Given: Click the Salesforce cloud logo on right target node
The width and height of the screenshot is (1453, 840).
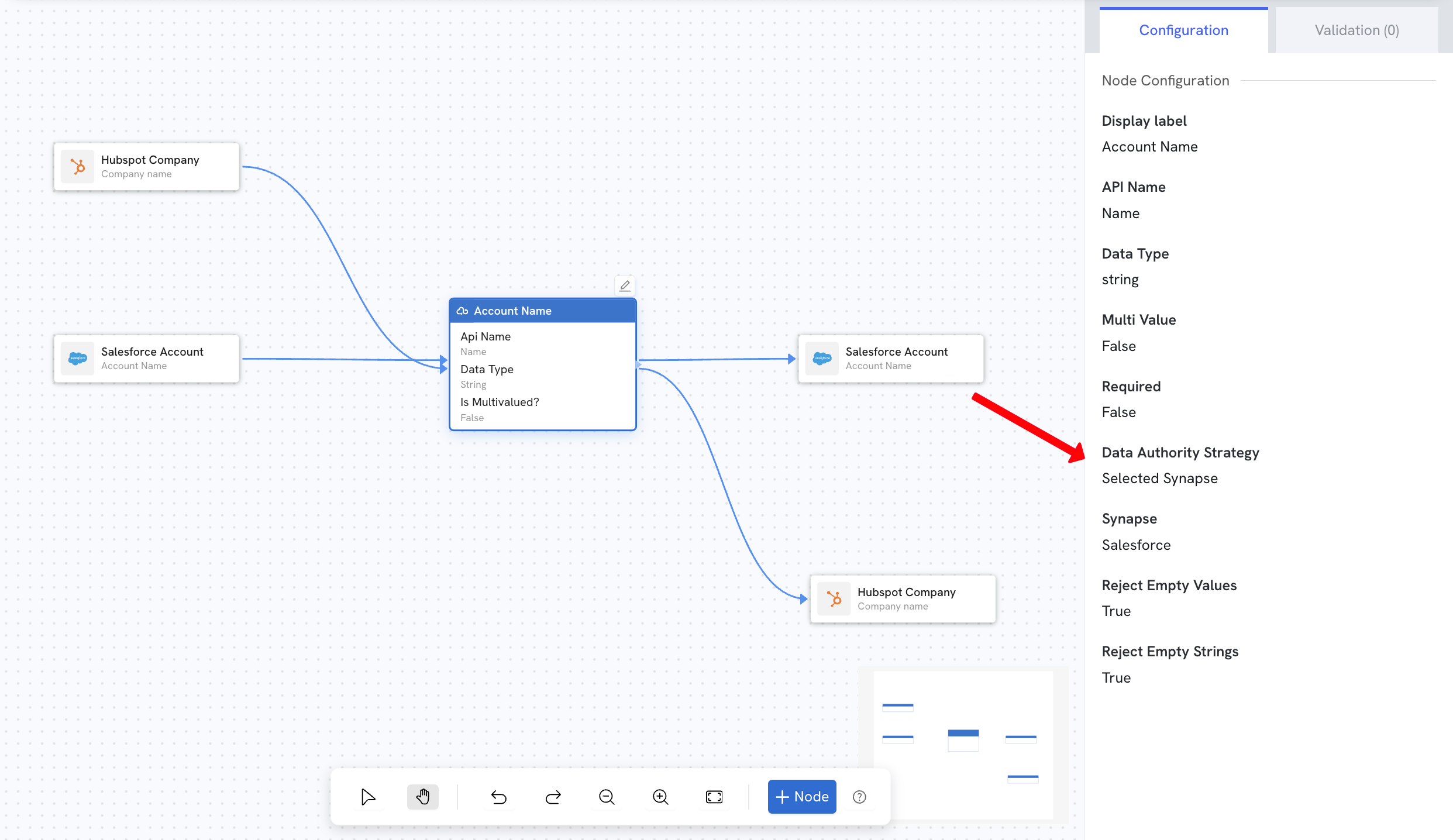Looking at the screenshot, I should pos(822,359).
